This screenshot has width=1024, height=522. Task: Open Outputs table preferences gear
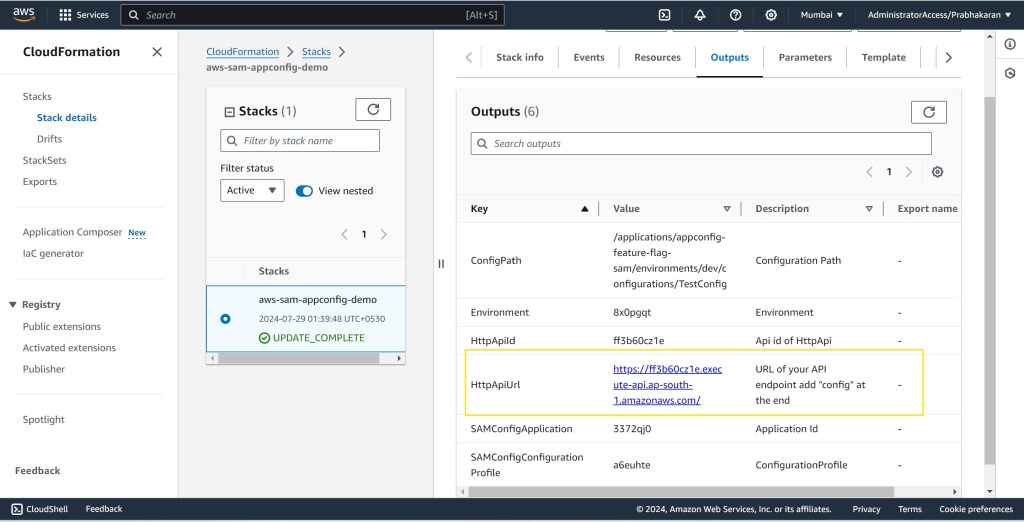[x=937, y=172]
